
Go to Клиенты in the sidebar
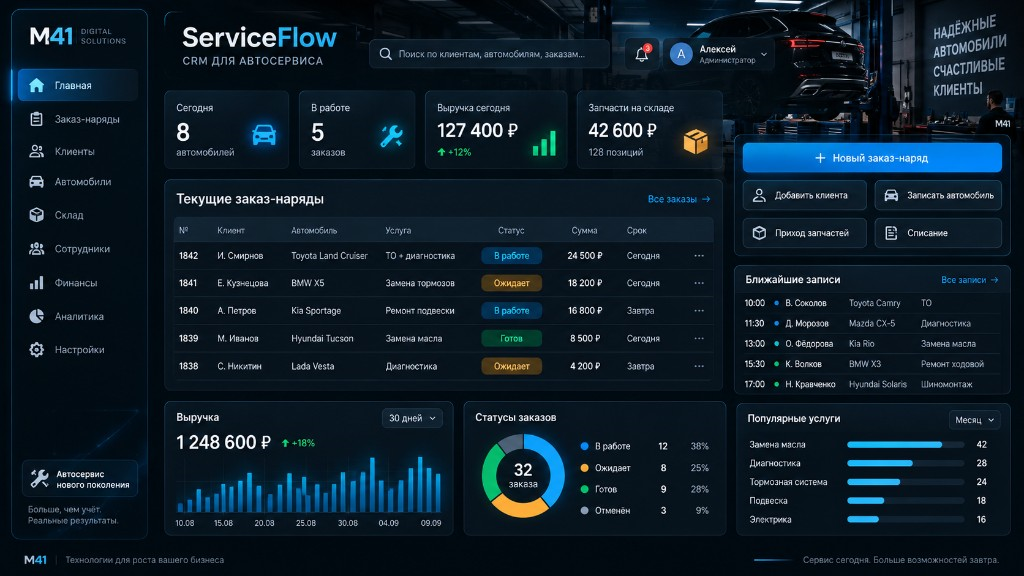78,152
